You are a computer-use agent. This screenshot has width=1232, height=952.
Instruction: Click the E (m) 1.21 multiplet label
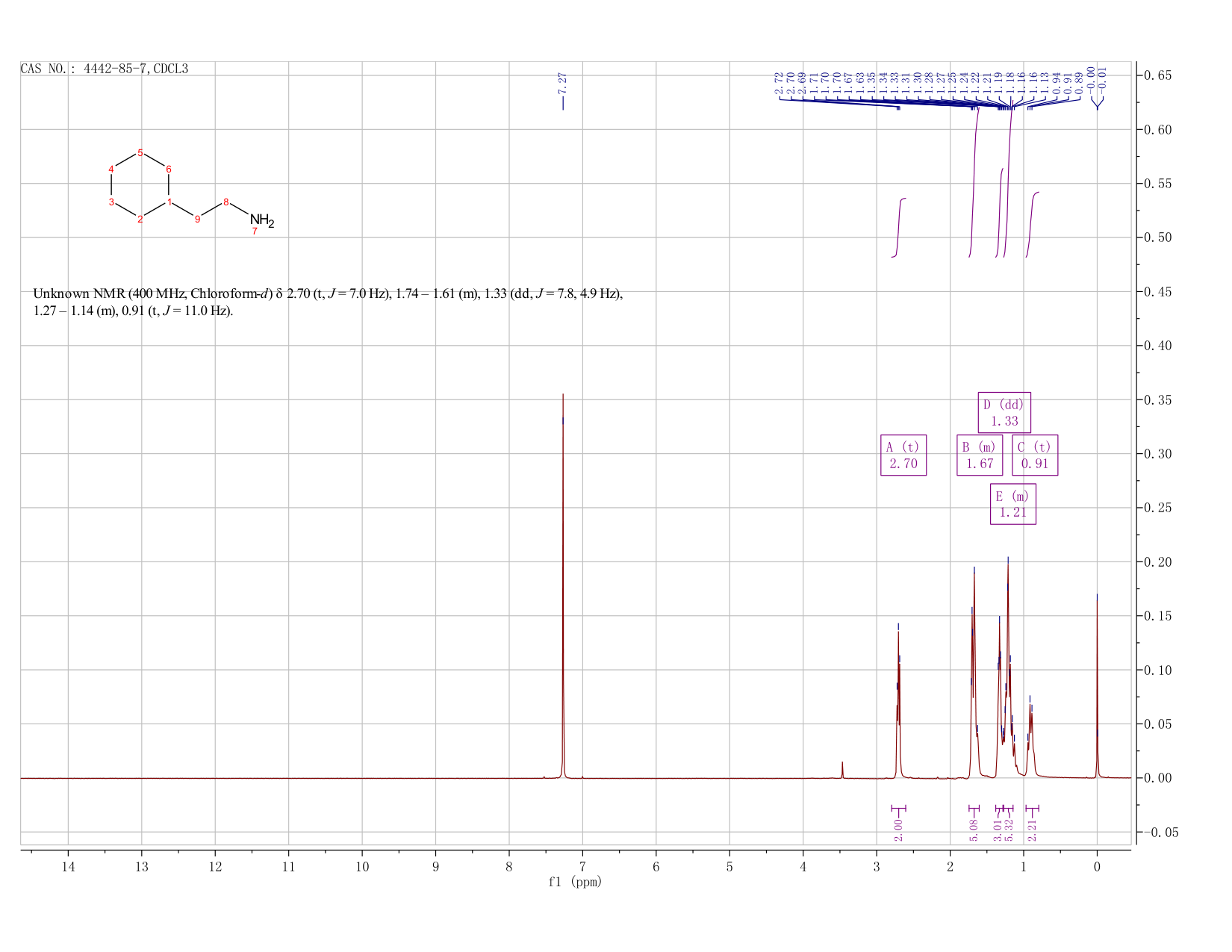1013,504
